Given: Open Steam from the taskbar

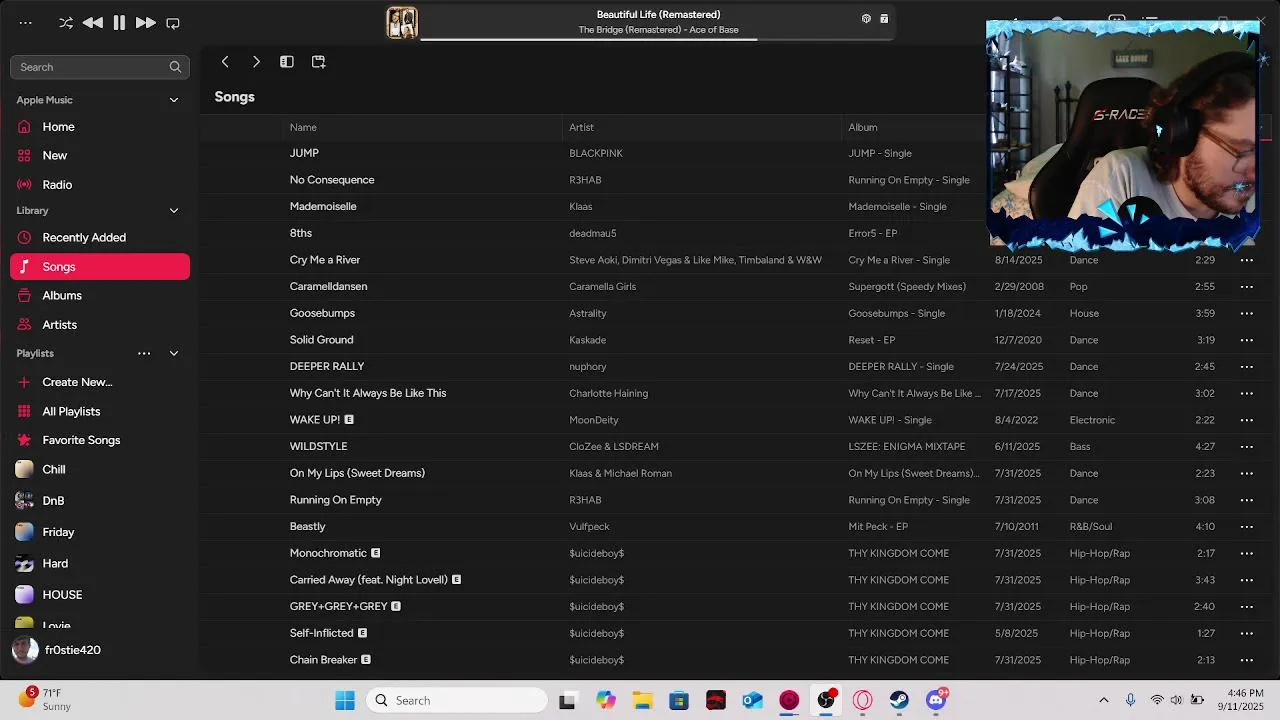Looking at the screenshot, I should tap(899, 701).
